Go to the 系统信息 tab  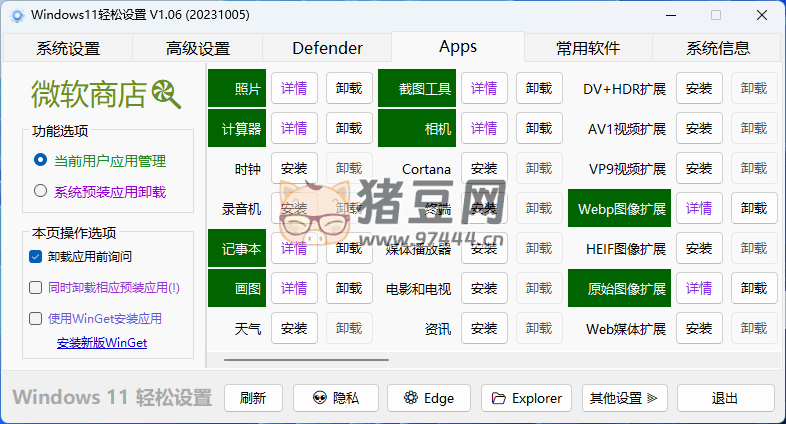(718, 48)
